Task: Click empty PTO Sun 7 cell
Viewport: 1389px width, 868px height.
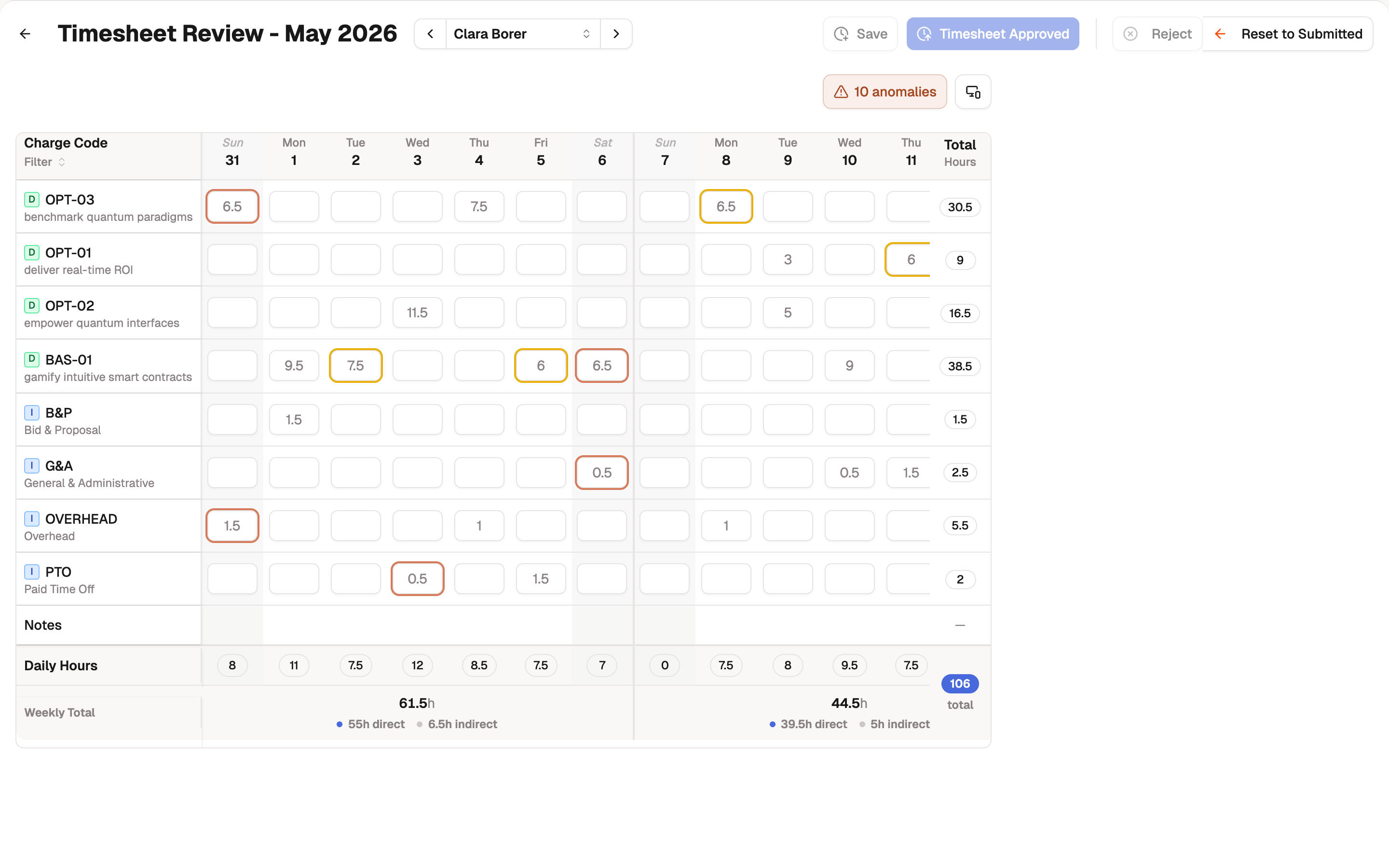Action: pos(665,579)
